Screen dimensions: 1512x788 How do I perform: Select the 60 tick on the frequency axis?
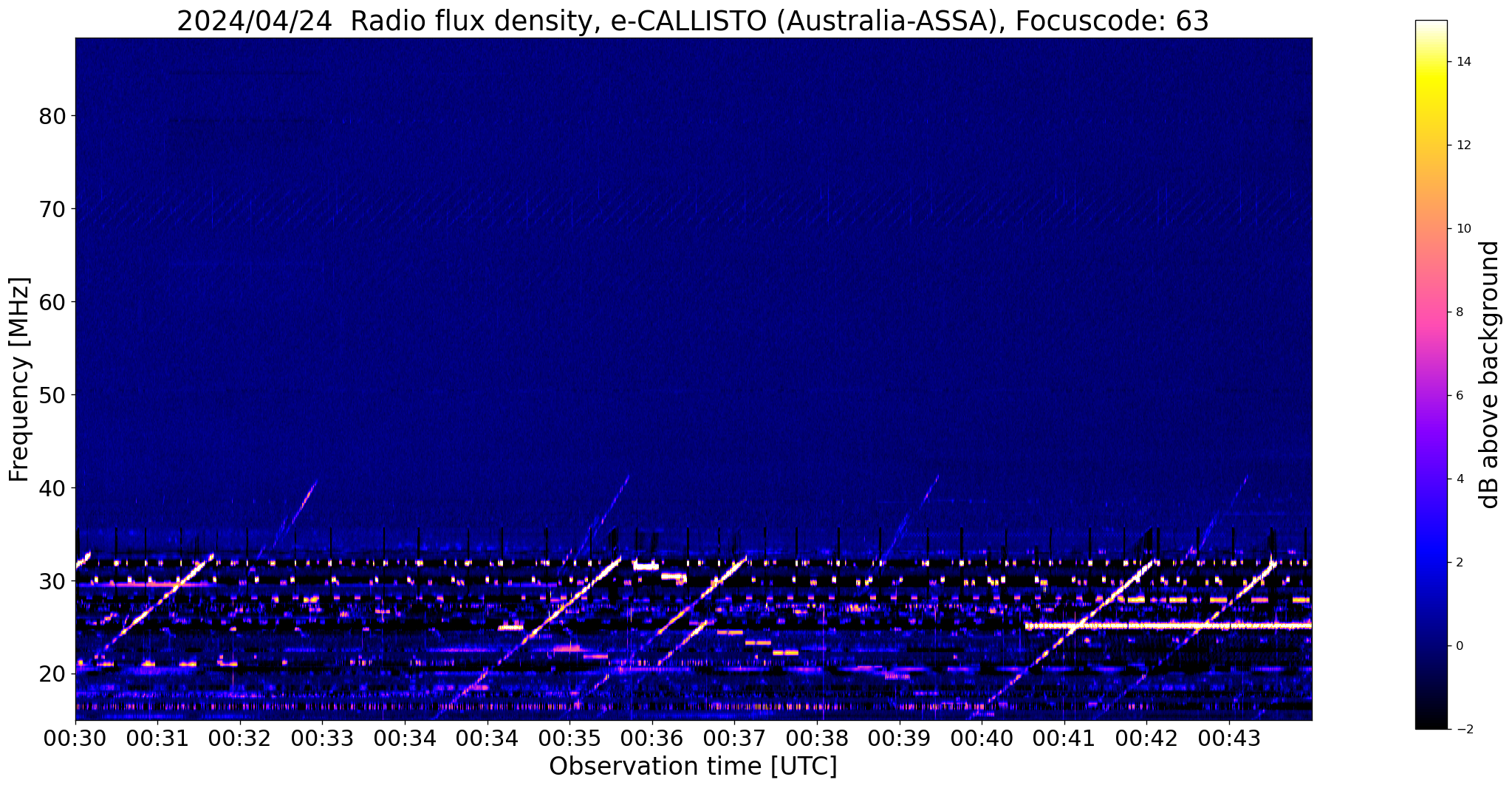[x=52, y=303]
